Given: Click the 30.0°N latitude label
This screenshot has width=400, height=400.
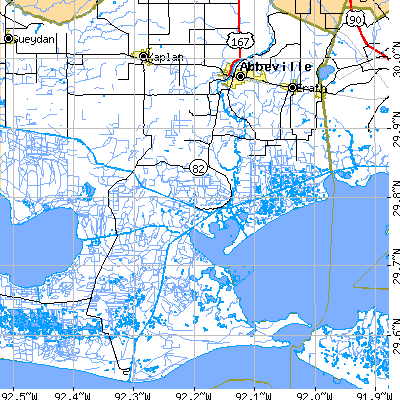Looking at the screenshot, I should pyautogui.click(x=396, y=59).
